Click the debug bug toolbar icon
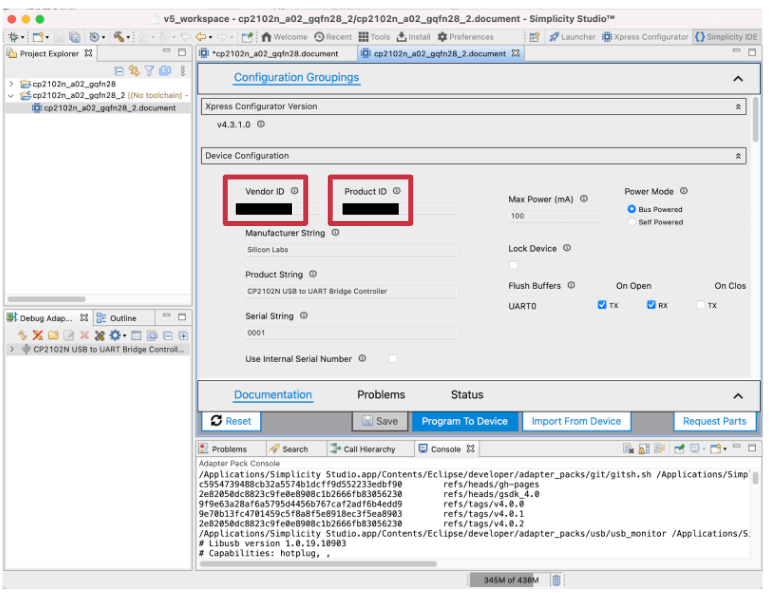 tap(13, 37)
